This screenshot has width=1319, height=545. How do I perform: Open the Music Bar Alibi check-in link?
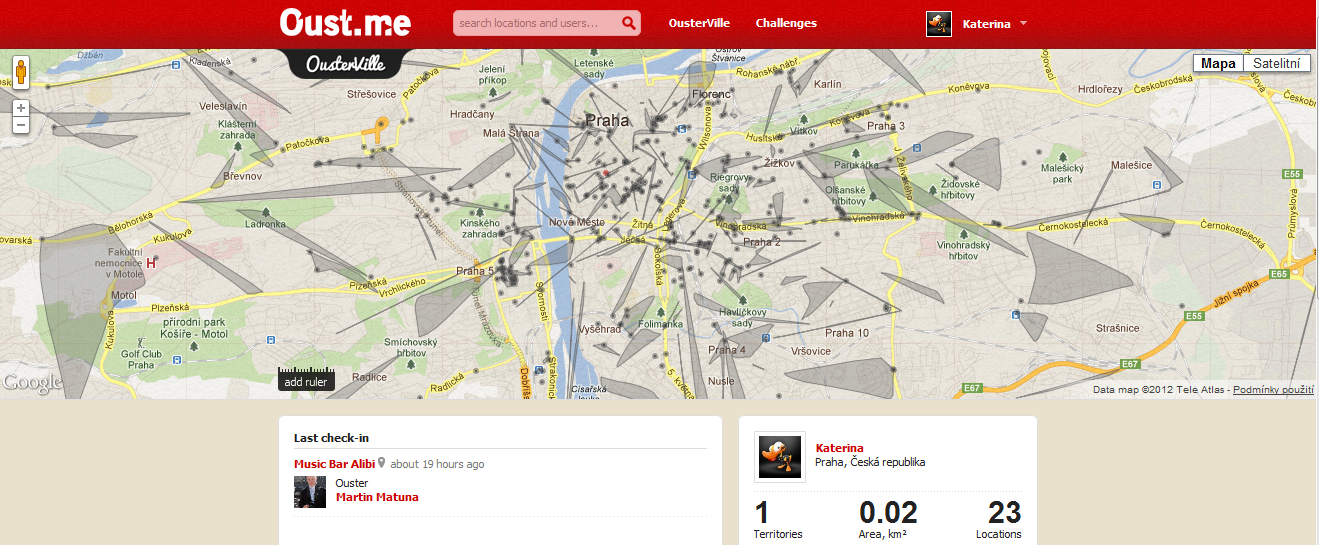[x=334, y=464]
